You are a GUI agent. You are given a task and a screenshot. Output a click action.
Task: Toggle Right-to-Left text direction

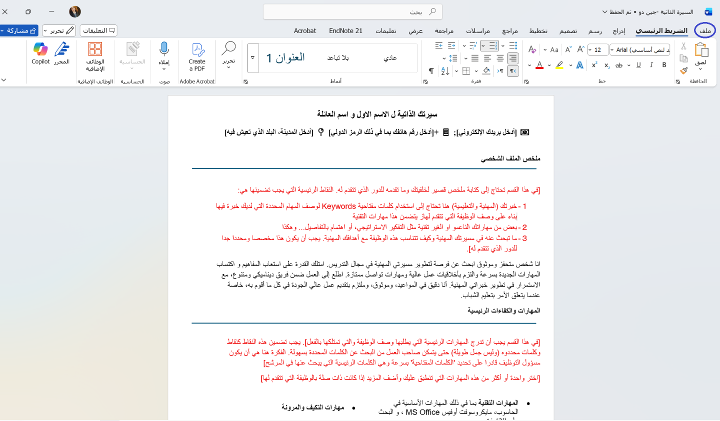(x=513, y=71)
